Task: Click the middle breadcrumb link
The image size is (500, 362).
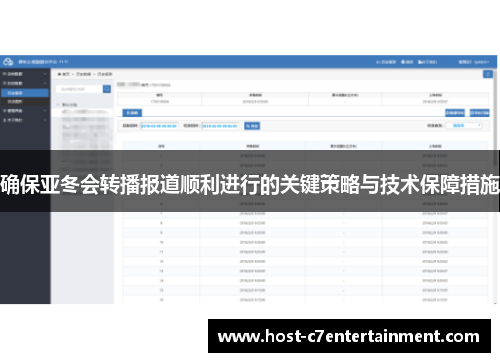Action: (x=84, y=74)
